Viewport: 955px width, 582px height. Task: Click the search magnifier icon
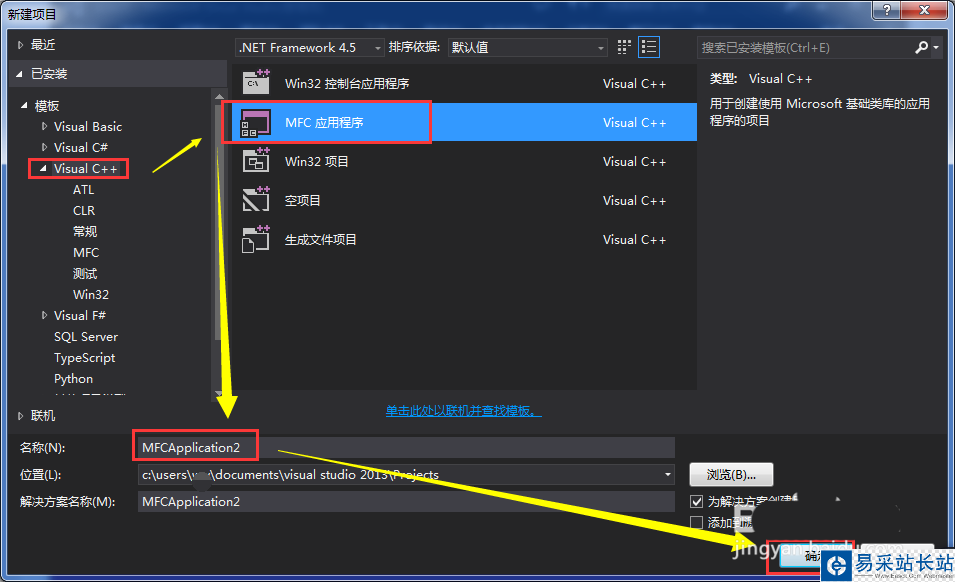922,47
